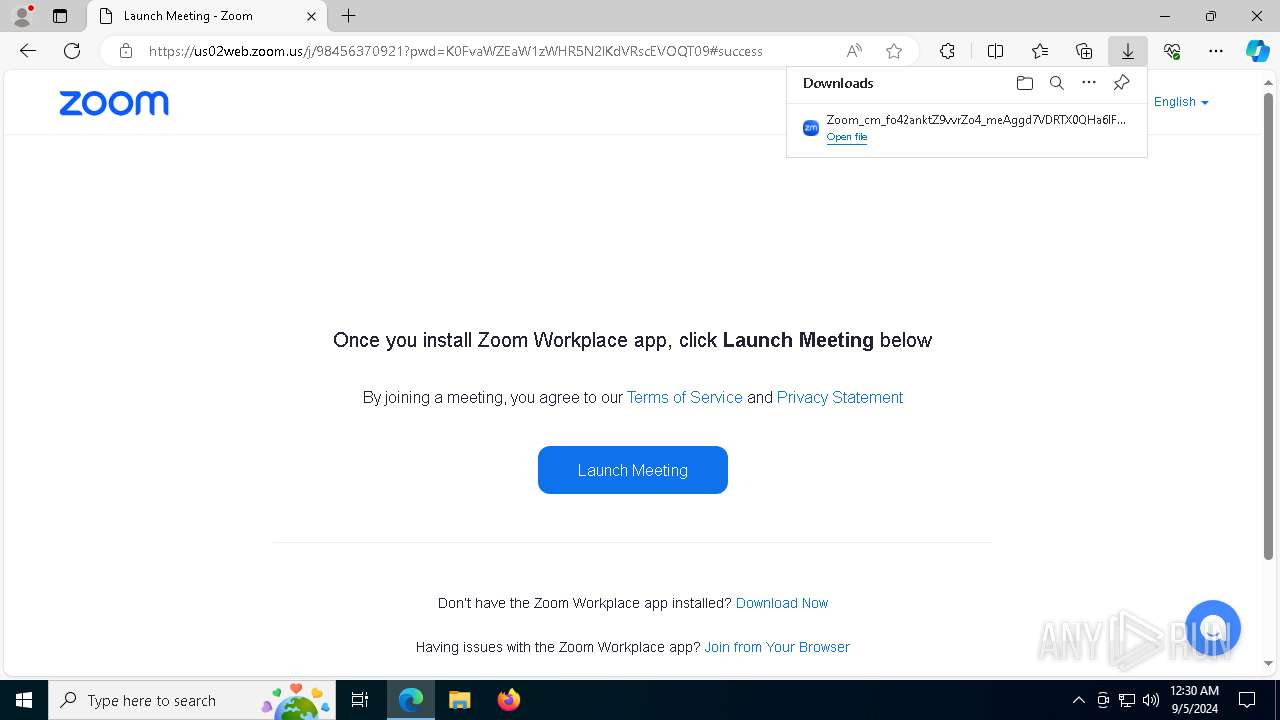Open the Terms of Service link

685,397
